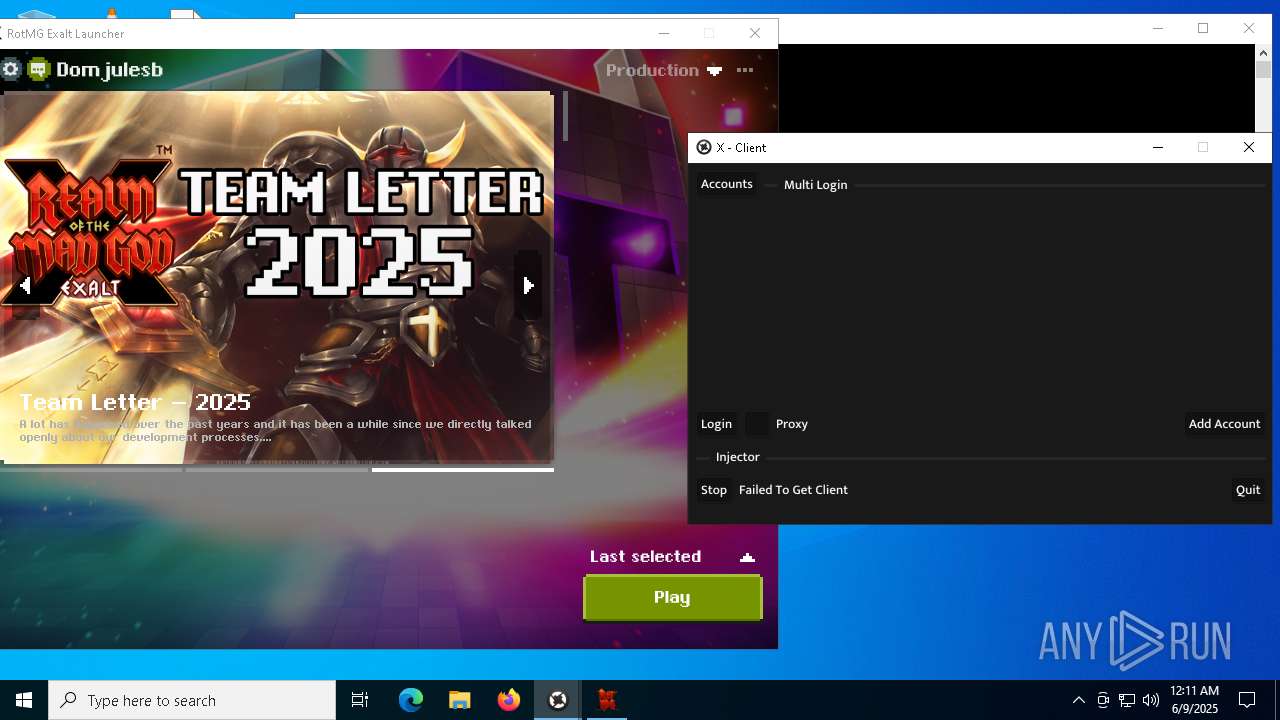This screenshot has width=1280, height=720.
Task: Select the X-Client taskbar icon
Action: [558, 700]
